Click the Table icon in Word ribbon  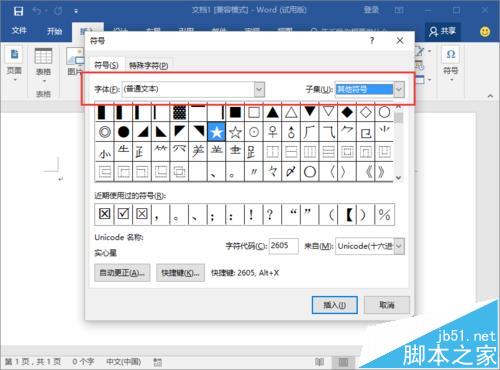43,56
